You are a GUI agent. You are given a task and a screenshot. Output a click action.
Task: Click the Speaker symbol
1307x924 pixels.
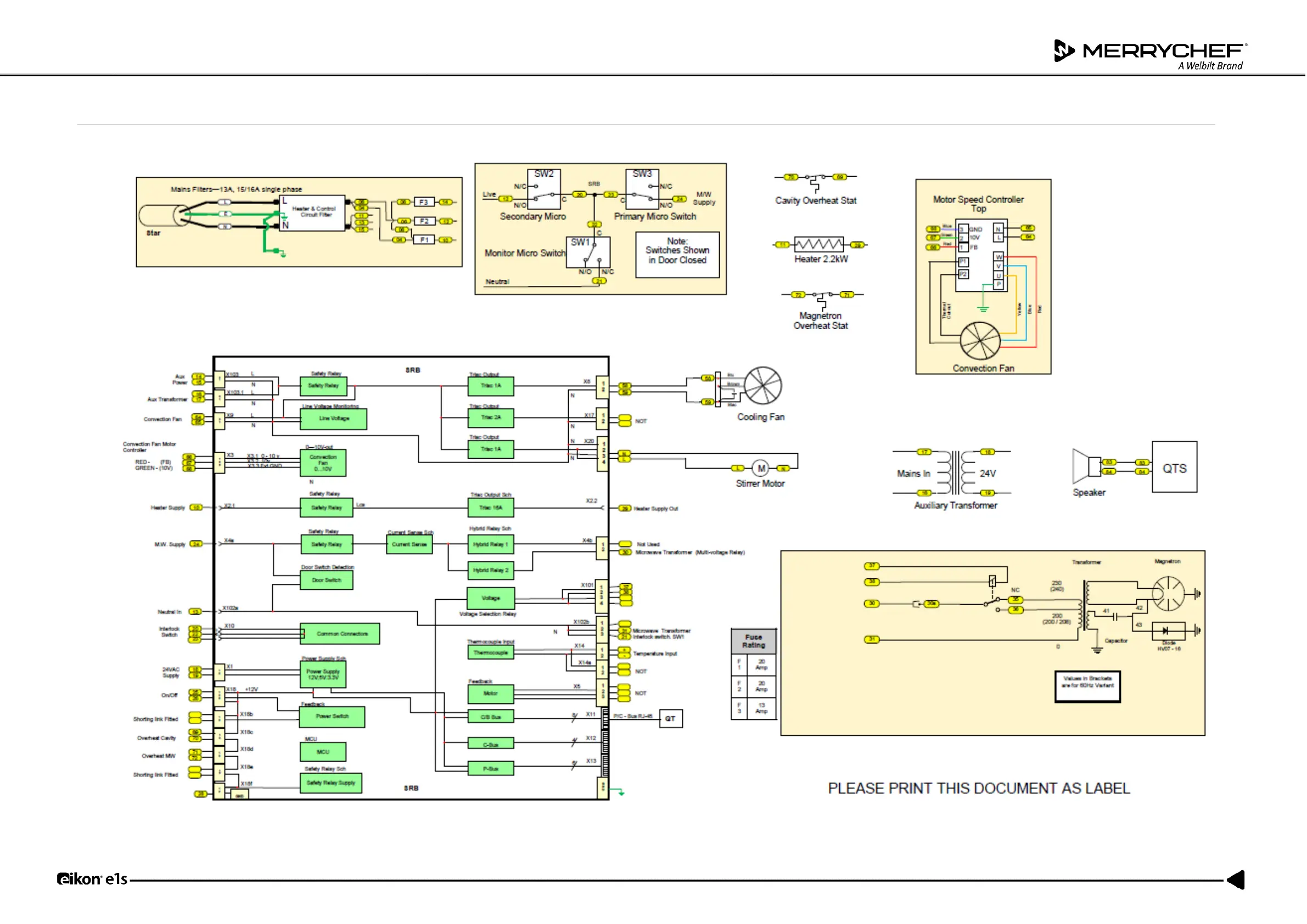point(1088,466)
